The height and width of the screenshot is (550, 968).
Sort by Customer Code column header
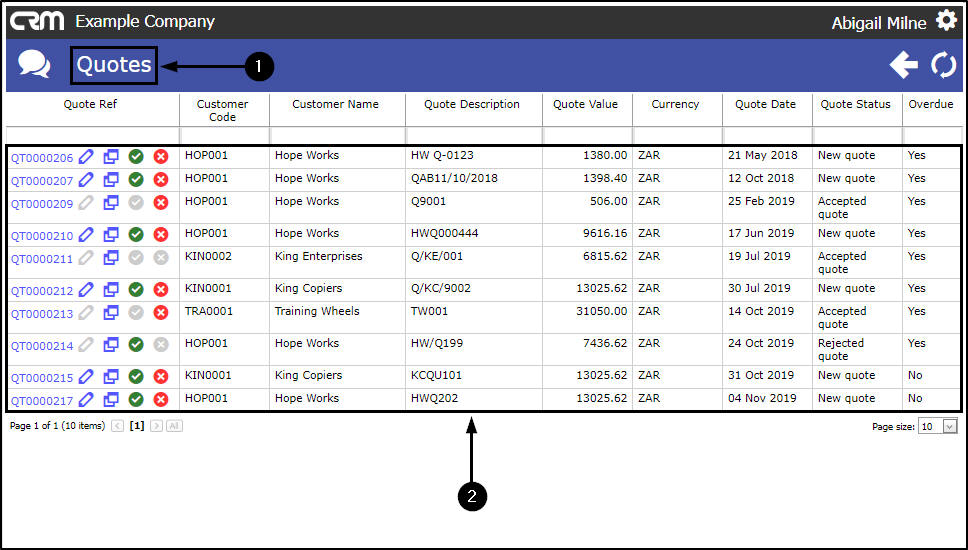222,110
